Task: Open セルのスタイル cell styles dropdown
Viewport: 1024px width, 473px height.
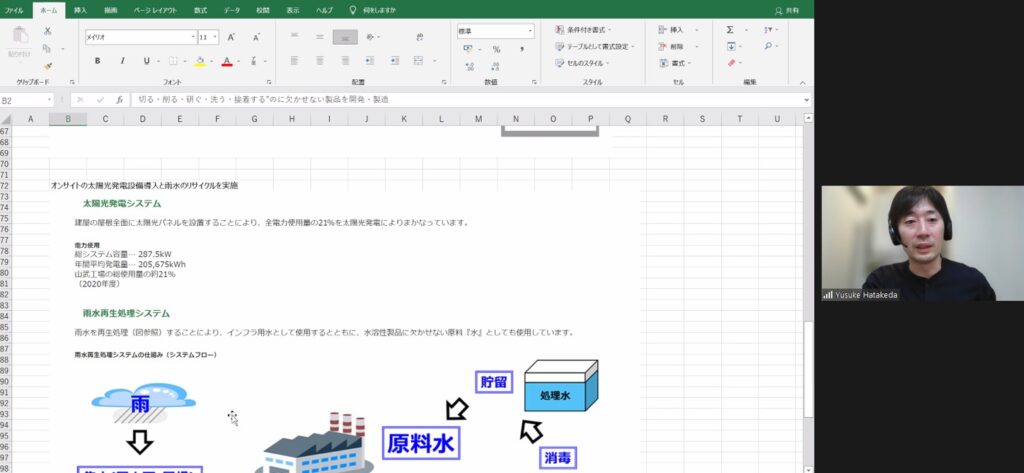Action: (x=582, y=63)
